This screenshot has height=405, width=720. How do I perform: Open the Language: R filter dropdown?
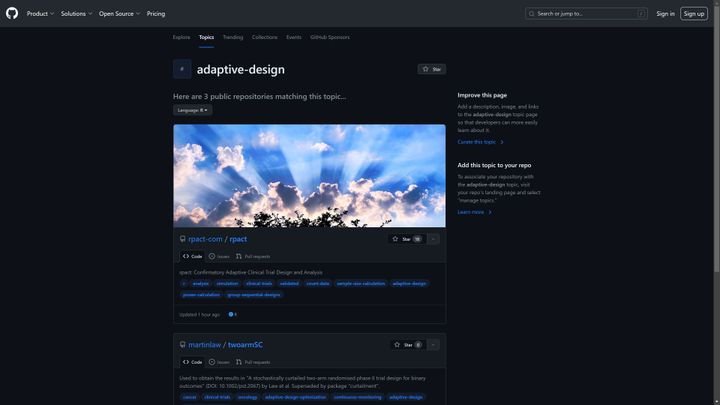tap(192, 110)
